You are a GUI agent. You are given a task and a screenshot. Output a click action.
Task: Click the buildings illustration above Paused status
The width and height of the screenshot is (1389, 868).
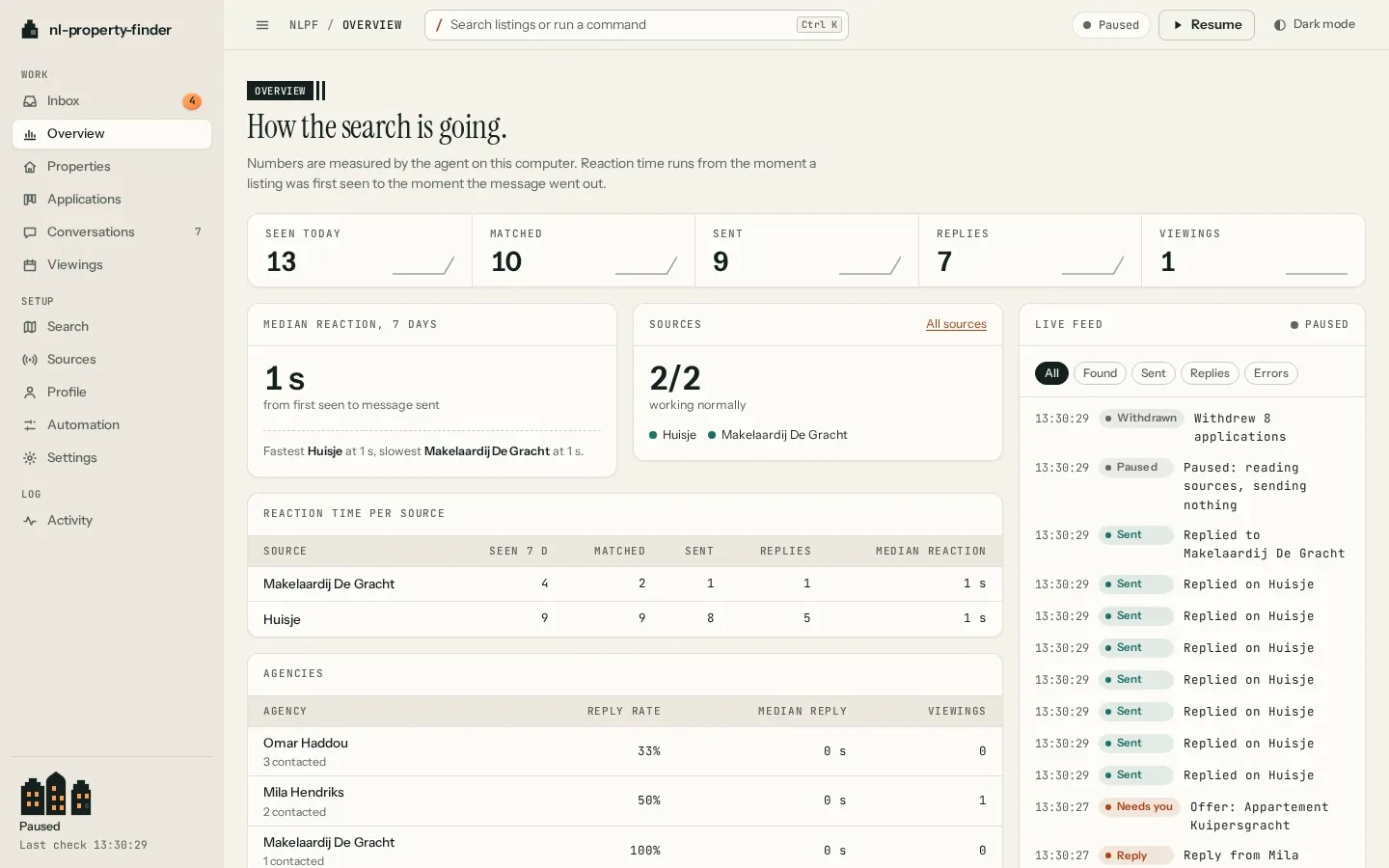pos(56,794)
